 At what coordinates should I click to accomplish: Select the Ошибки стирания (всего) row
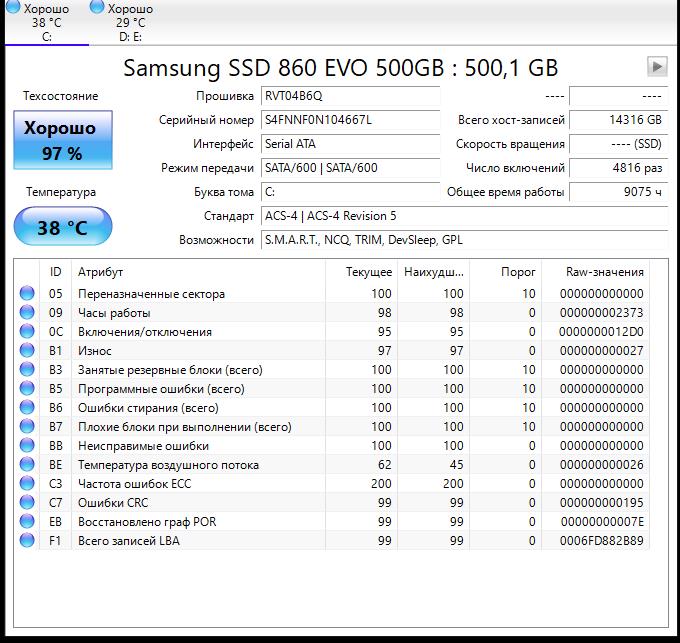click(332, 408)
